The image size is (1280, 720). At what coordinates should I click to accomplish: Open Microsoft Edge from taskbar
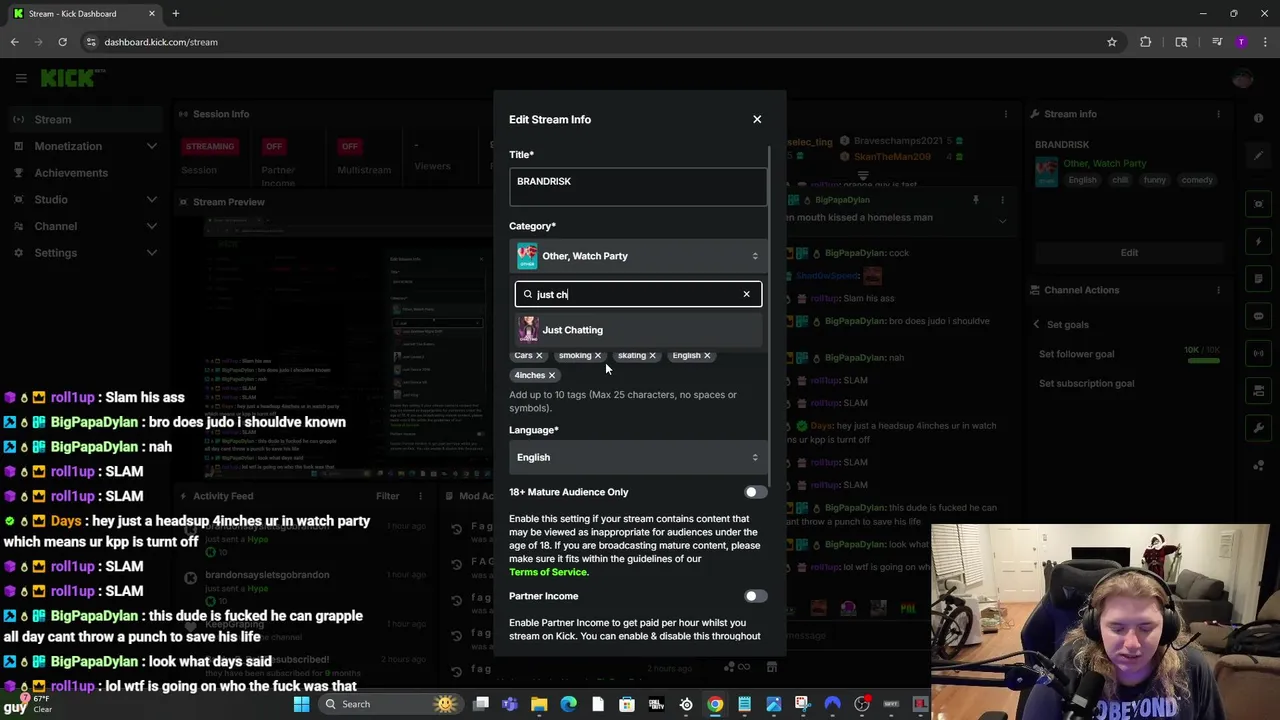point(568,704)
